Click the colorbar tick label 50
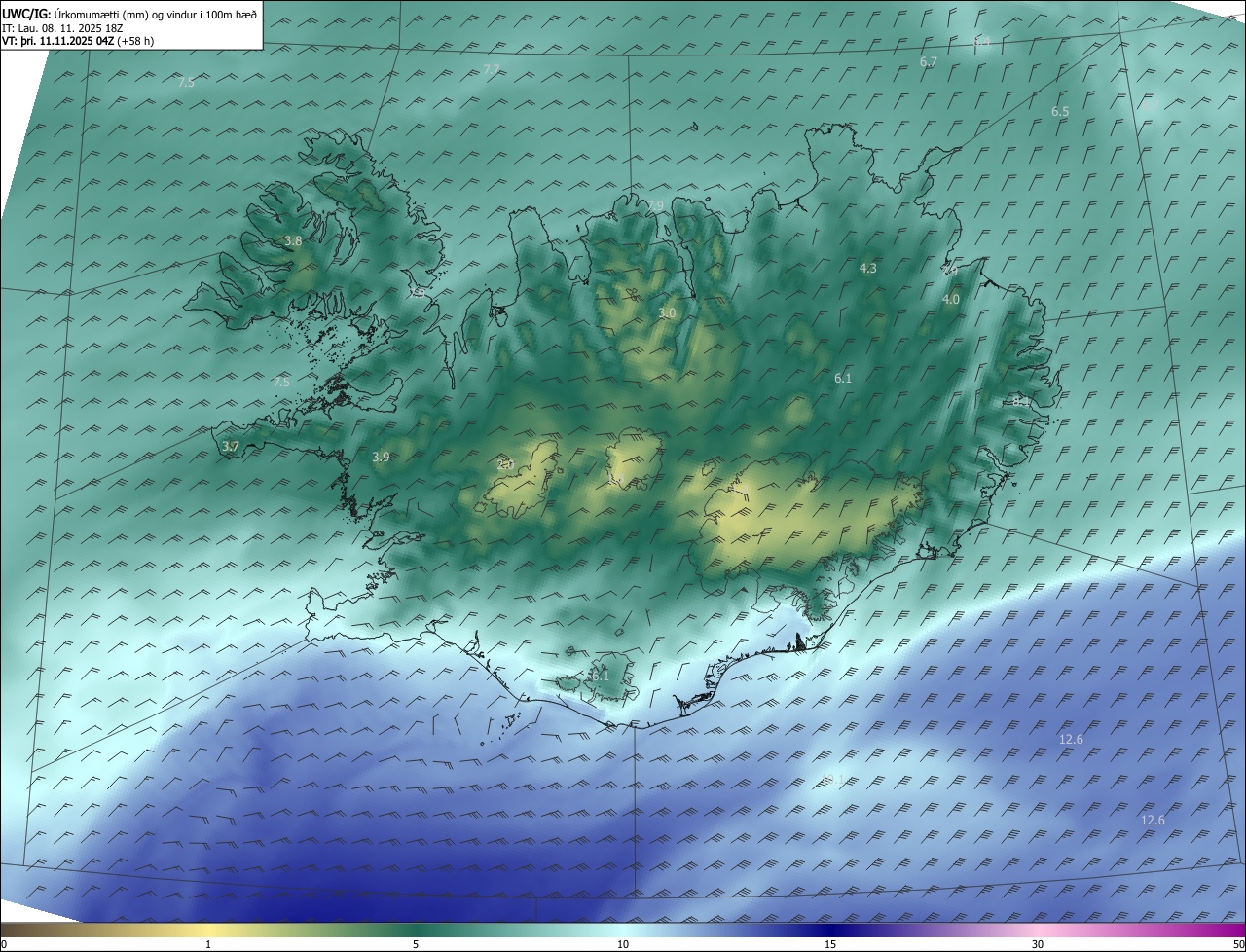 click(x=1238, y=944)
